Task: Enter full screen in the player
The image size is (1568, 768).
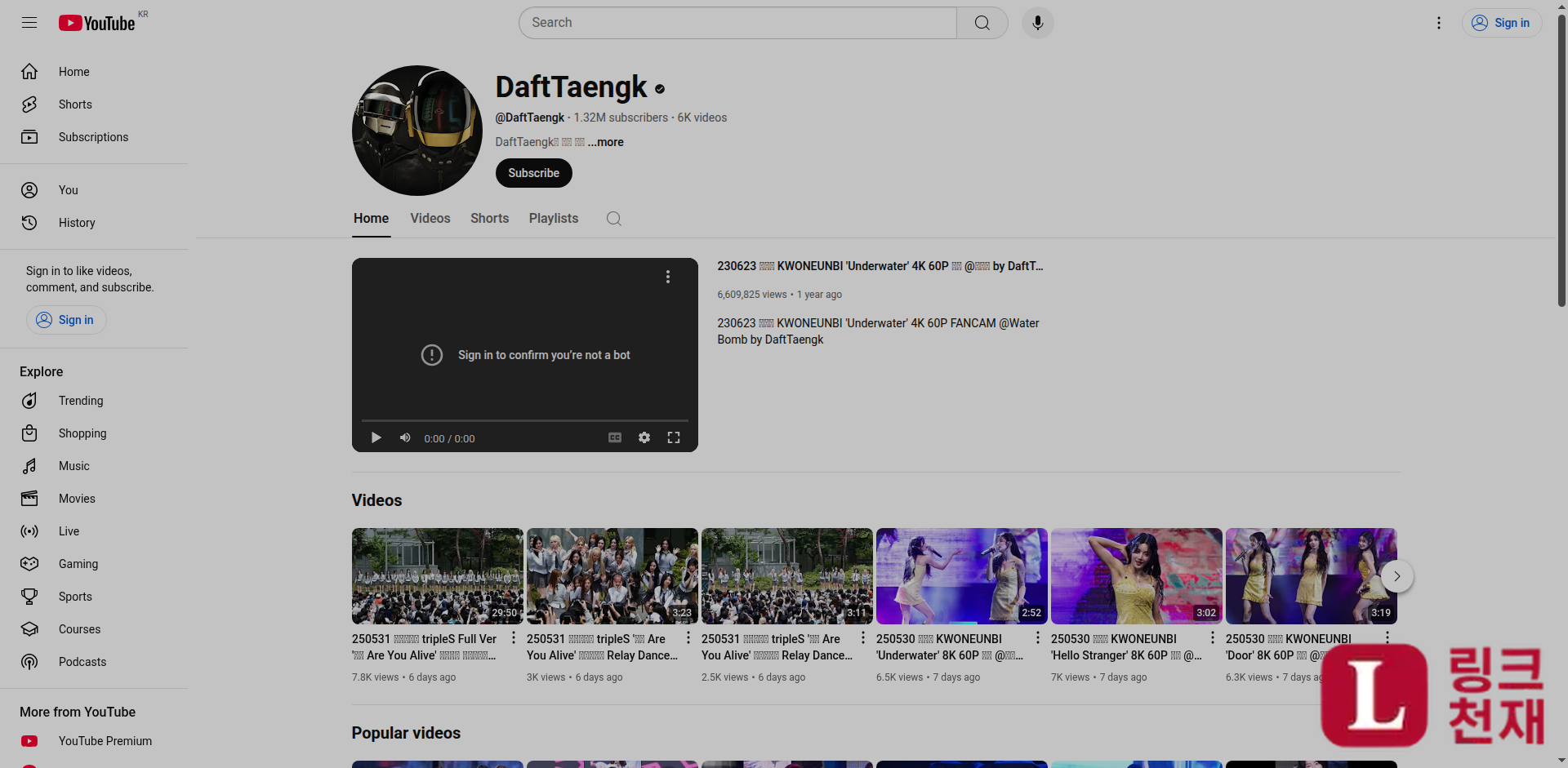Action: [674, 438]
